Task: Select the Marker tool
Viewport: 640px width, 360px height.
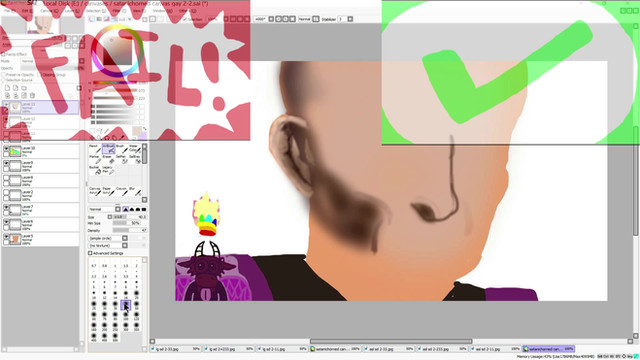Action: coord(95,159)
